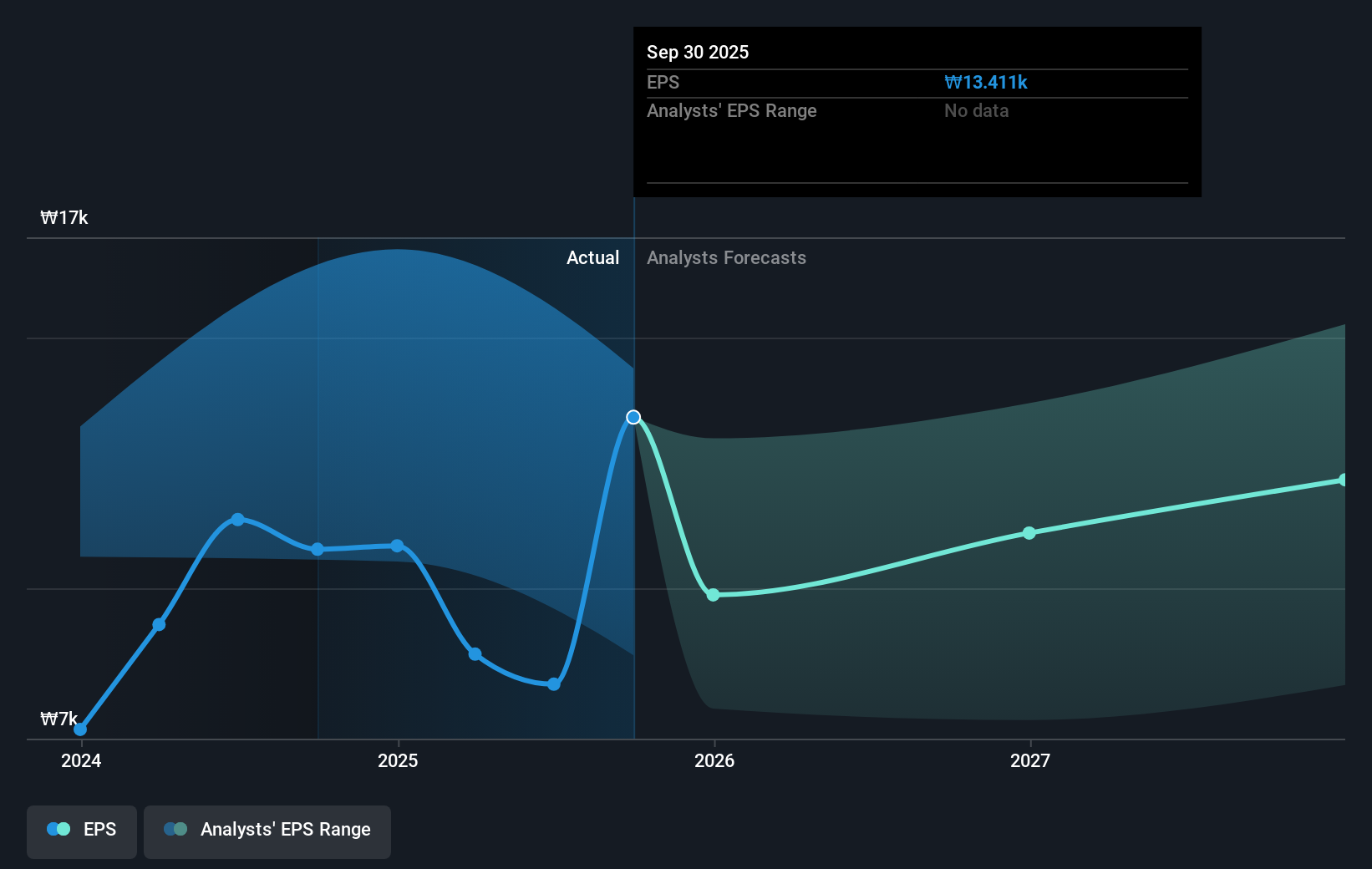Viewport: 1372px width, 869px height.
Task: Select the 2027 forecast data point
Action: tap(1029, 533)
